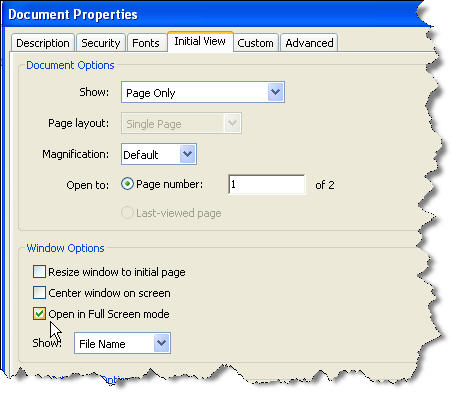Image resolution: width=451 pixels, height=393 pixels.
Task: Select the Initial View tab
Action: click(x=200, y=41)
